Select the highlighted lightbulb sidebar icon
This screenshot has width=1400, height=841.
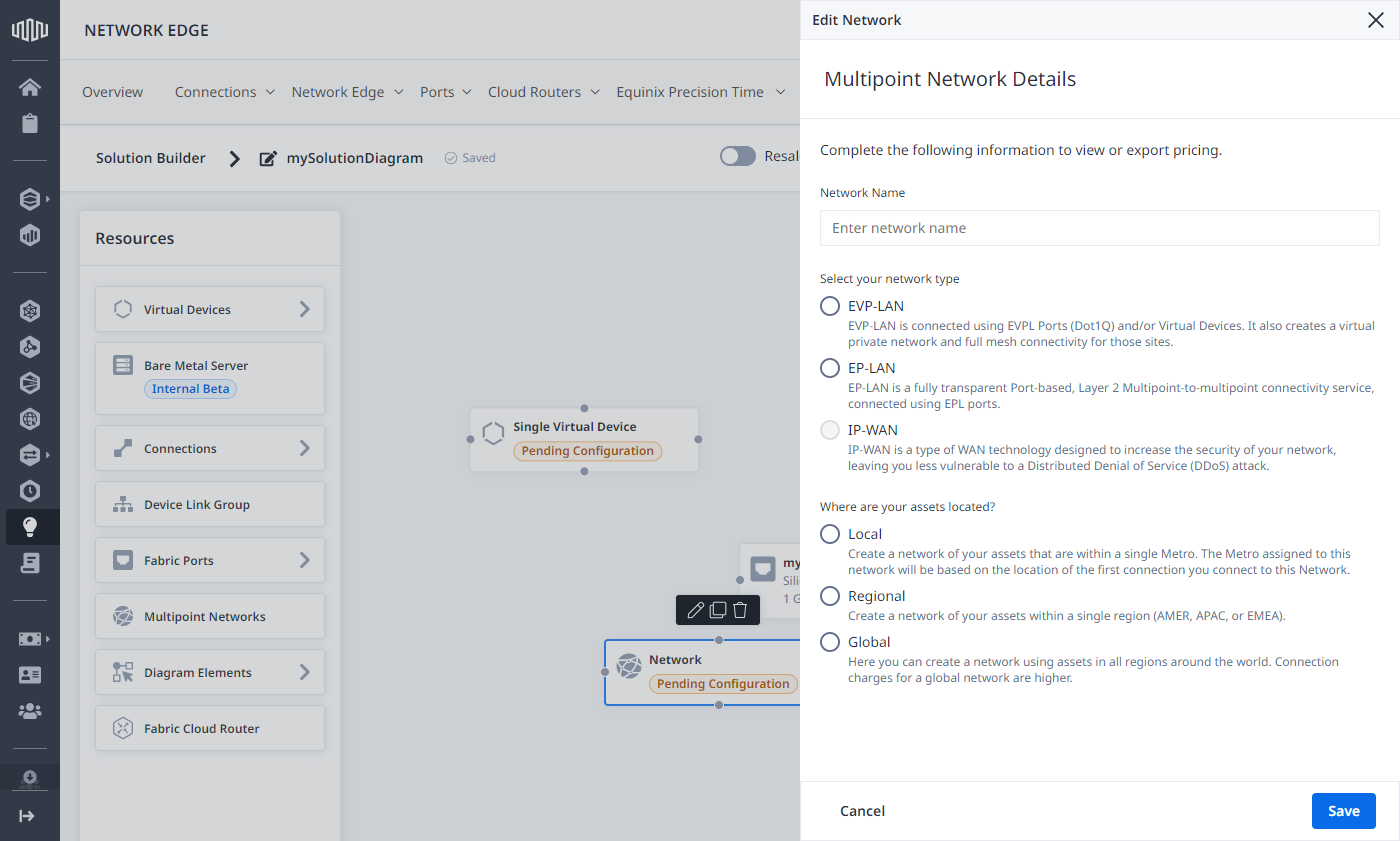click(x=30, y=527)
